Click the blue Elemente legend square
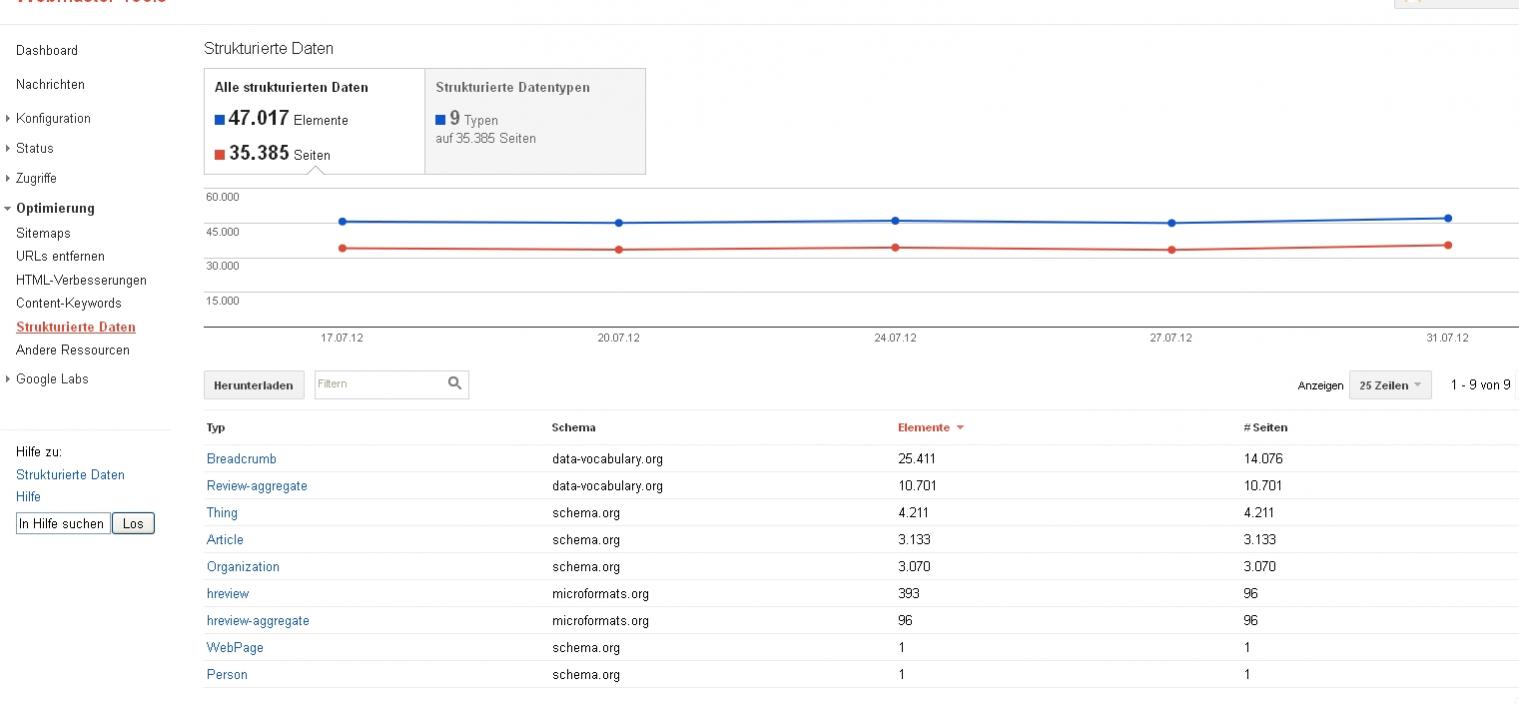1519x704 pixels. (x=220, y=120)
